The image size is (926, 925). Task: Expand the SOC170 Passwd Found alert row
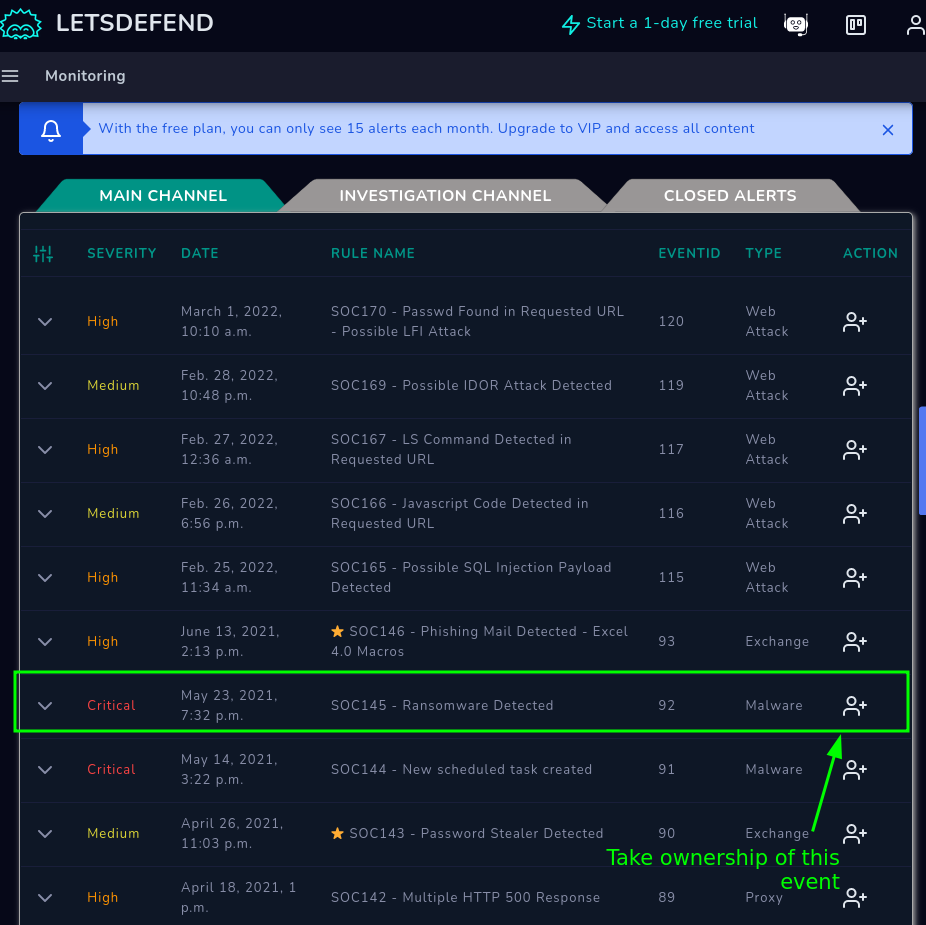[45, 322]
